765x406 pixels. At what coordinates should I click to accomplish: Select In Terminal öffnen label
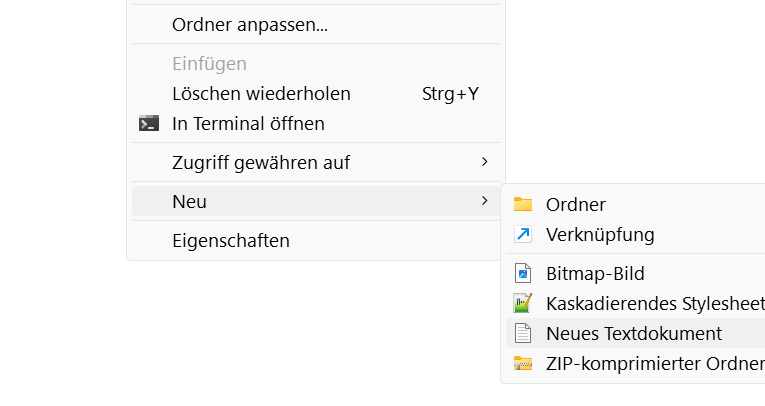(x=248, y=124)
